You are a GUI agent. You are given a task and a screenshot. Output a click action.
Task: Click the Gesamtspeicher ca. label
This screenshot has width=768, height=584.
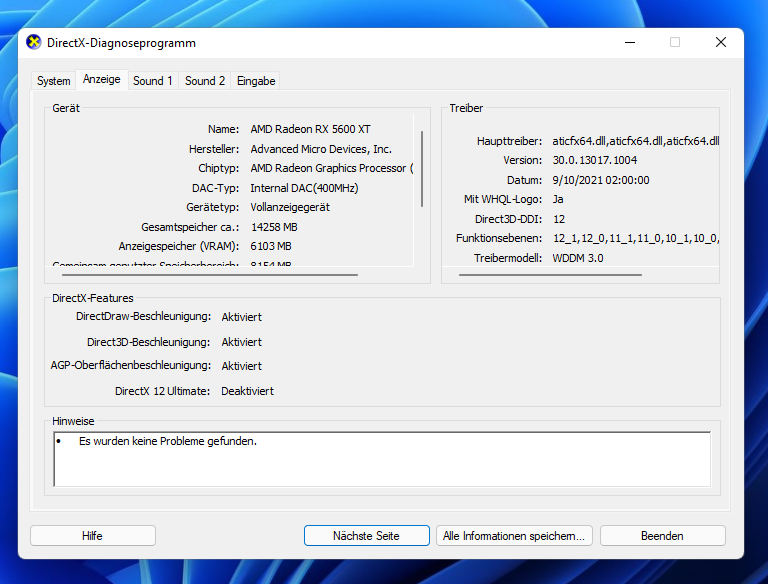[190, 227]
